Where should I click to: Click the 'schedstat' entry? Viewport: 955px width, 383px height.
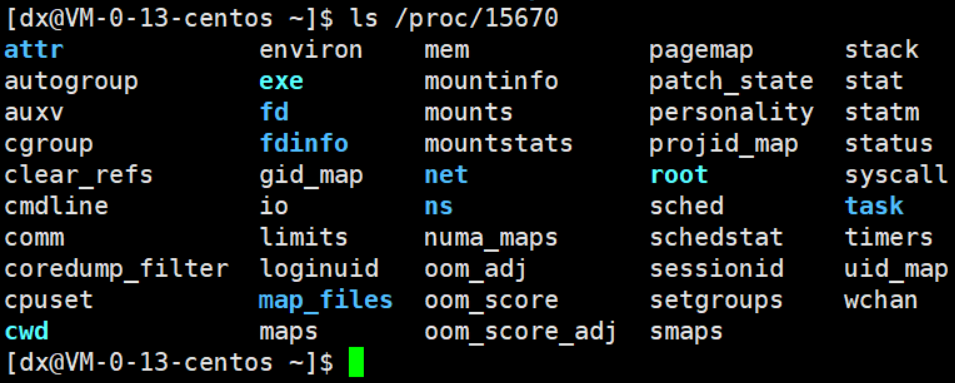coord(716,238)
